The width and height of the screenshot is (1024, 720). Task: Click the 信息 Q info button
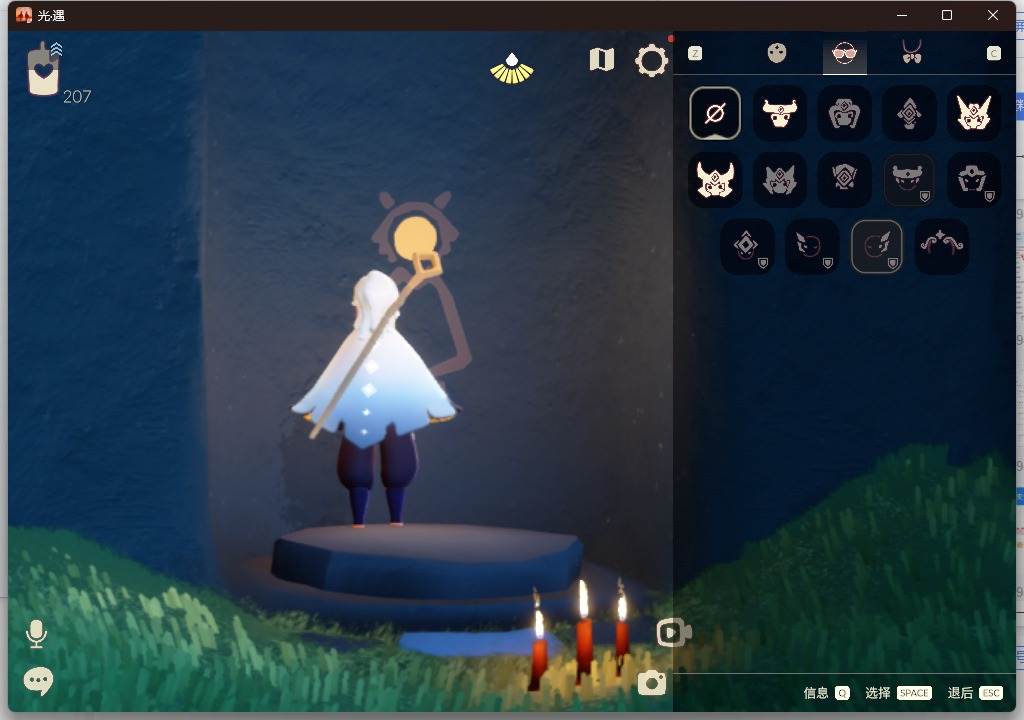point(826,693)
